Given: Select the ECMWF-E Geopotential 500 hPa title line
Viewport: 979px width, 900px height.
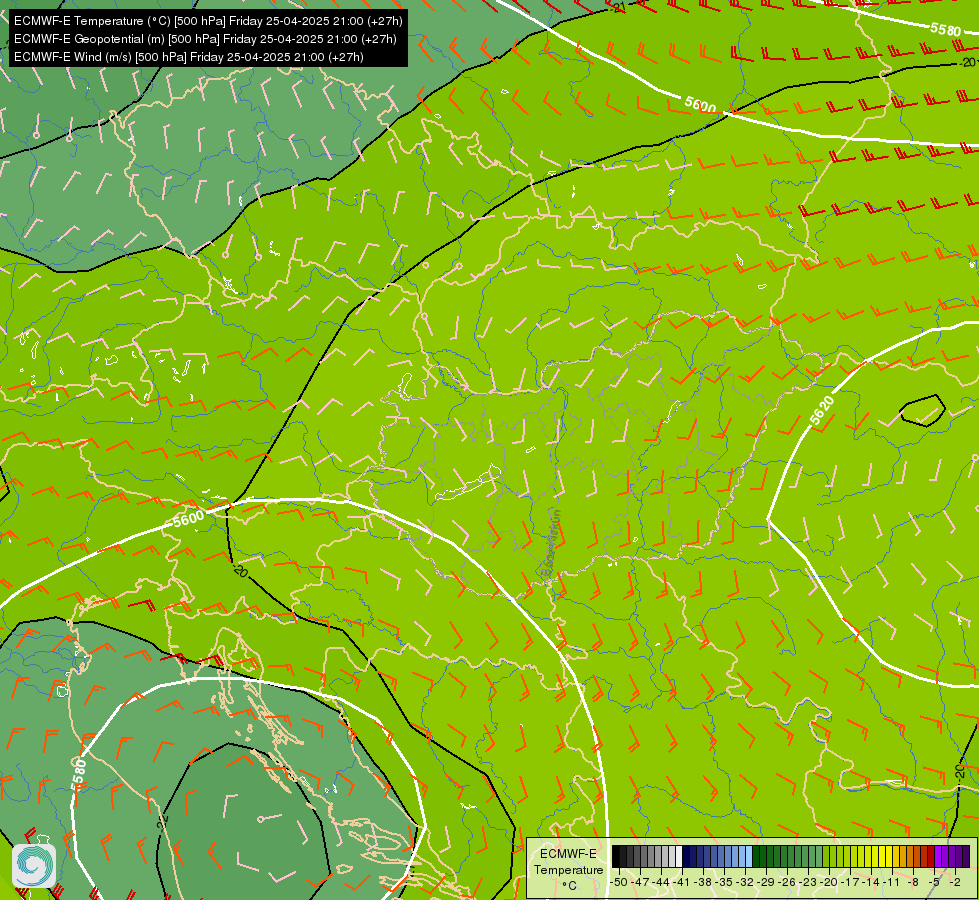Looking at the screenshot, I should pyautogui.click(x=205, y=39).
